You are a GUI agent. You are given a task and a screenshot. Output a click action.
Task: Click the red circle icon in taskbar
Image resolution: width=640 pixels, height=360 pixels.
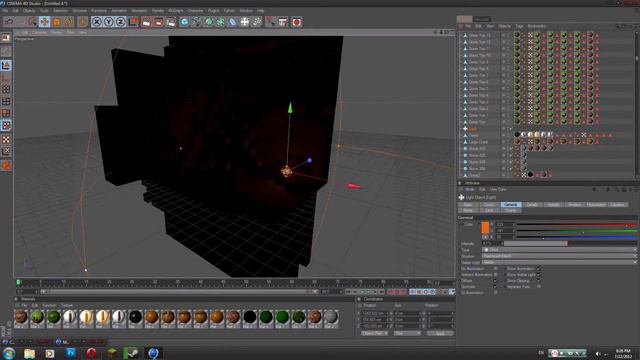[x=91, y=353]
